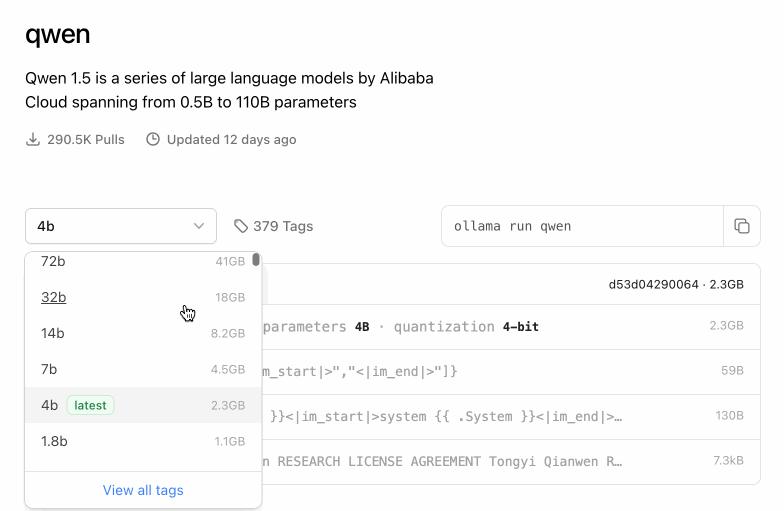Open the parameters 4B quantization row
The height and width of the screenshot is (511, 784).
point(500,326)
